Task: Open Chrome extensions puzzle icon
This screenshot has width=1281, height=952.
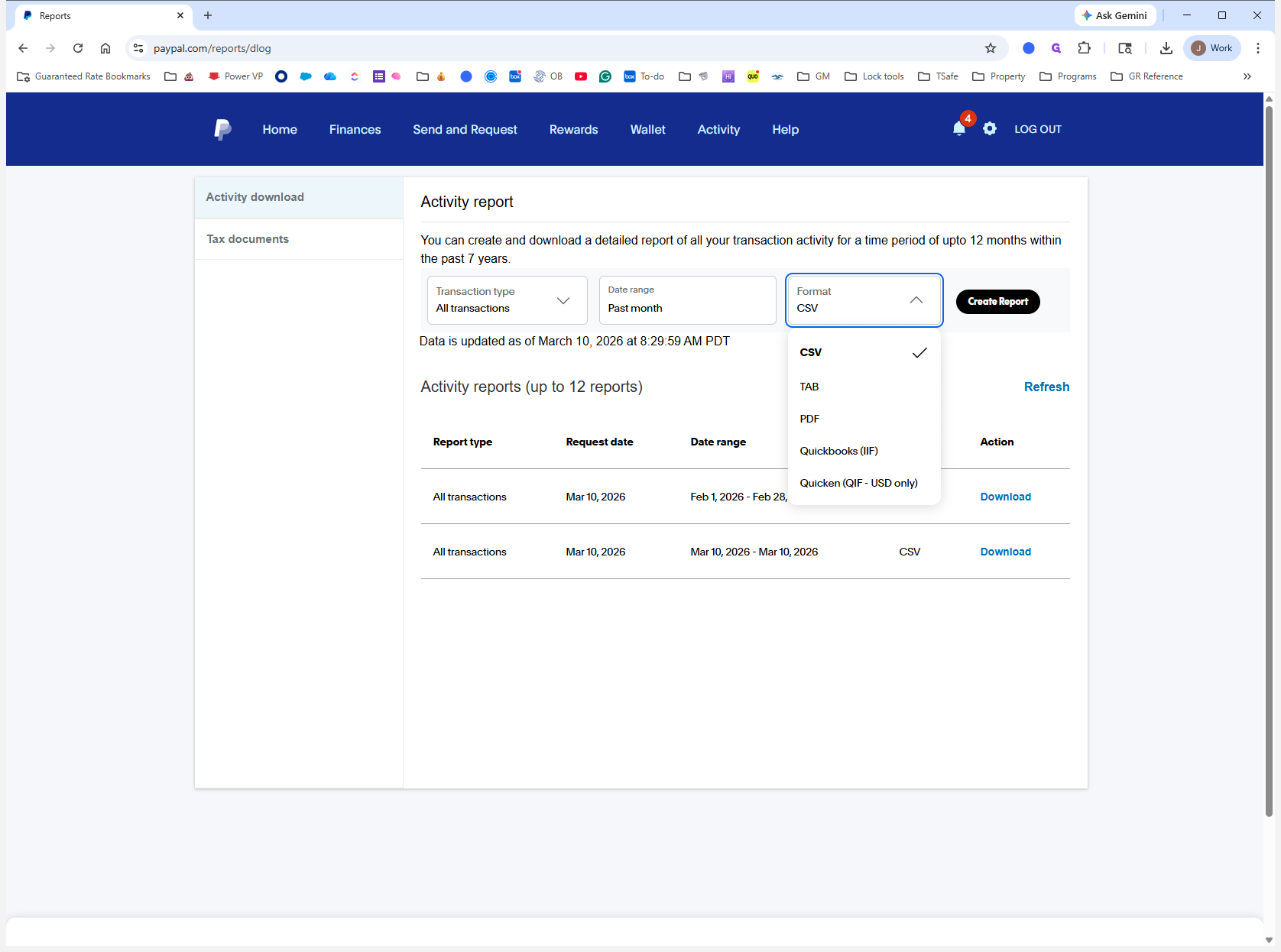Action: pos(1084,48)
